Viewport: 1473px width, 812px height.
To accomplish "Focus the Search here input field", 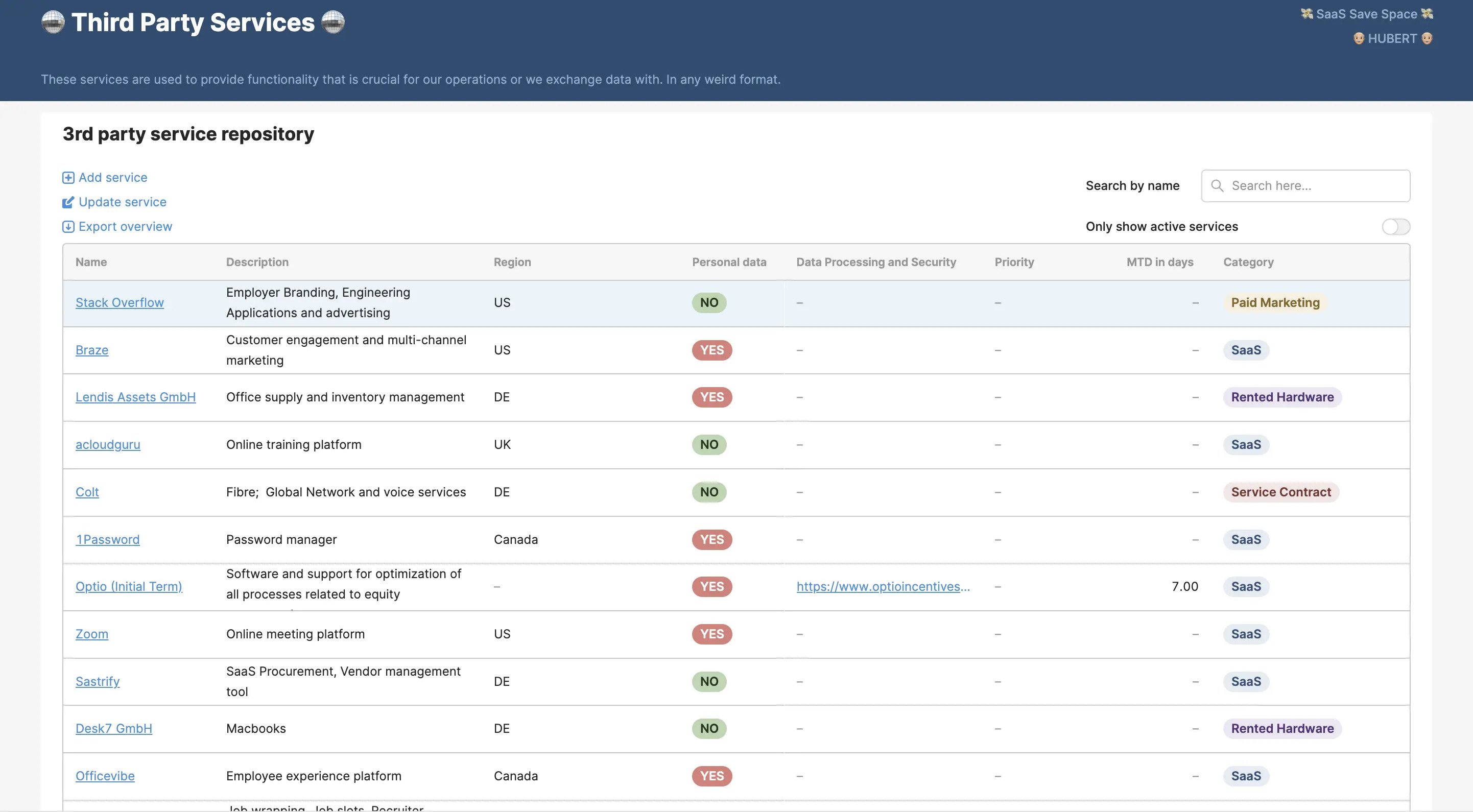I will coord(1305,186).
